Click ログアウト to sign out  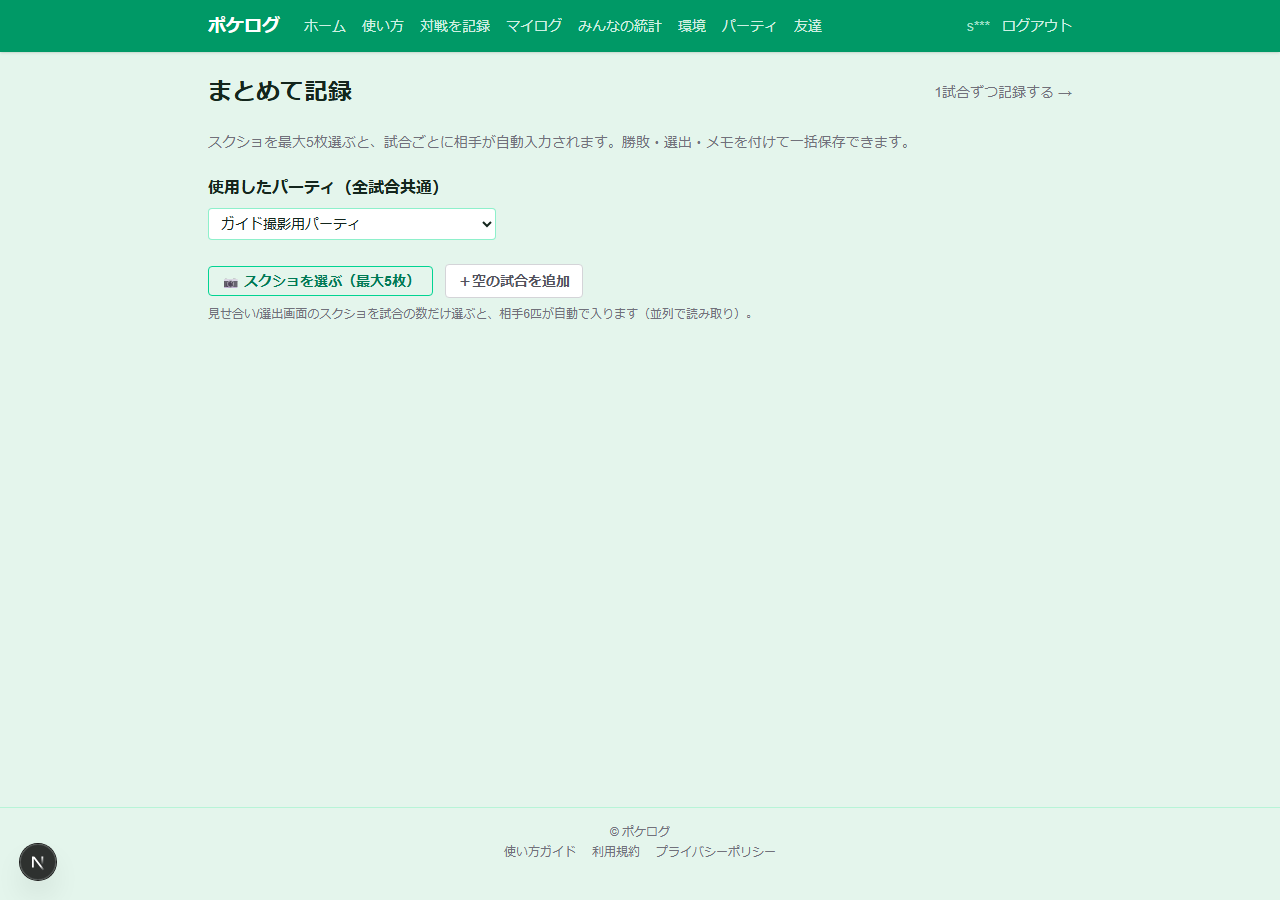coord(1037,26)
